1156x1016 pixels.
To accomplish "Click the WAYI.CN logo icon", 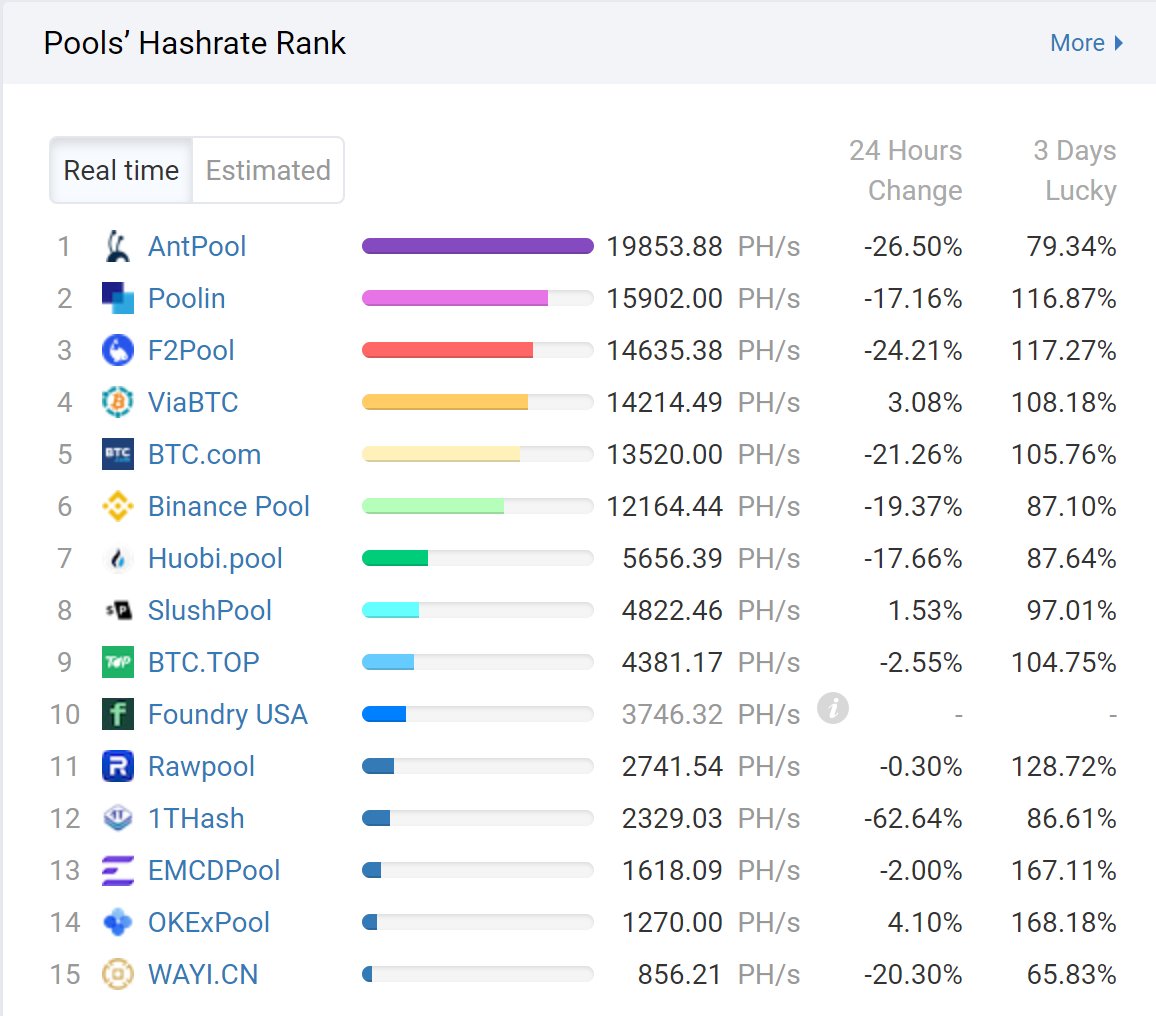I will tap(117, 974).
